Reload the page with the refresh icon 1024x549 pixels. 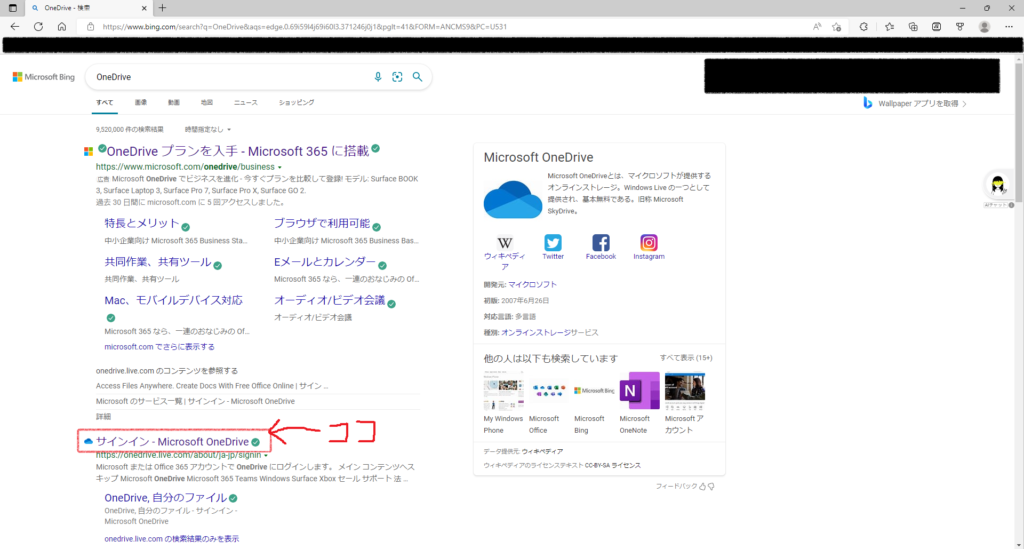click(x=39, y=27)
